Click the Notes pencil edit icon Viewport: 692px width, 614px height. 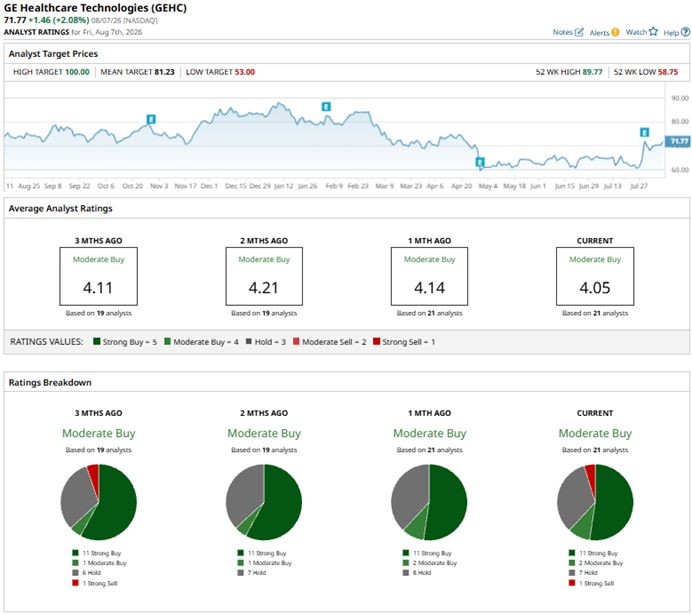click(579, 32)
